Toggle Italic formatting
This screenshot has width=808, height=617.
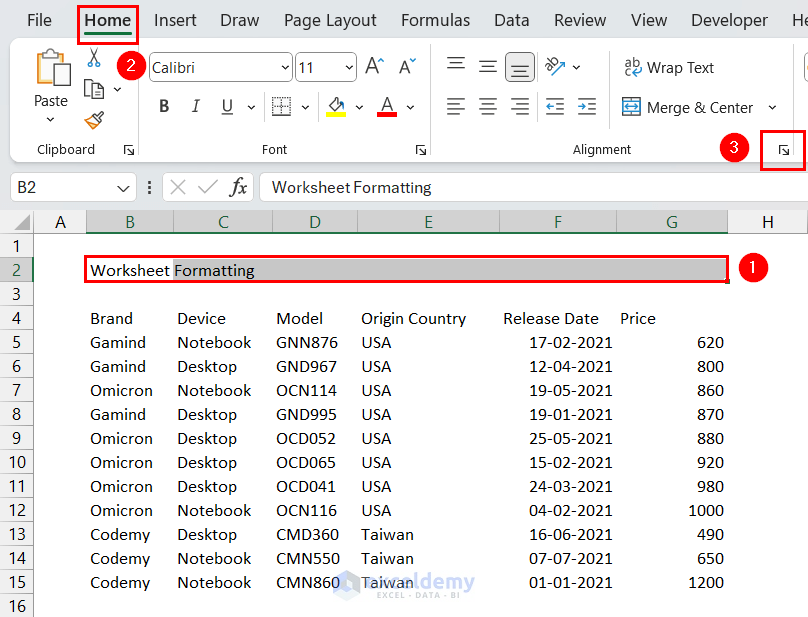196,107
